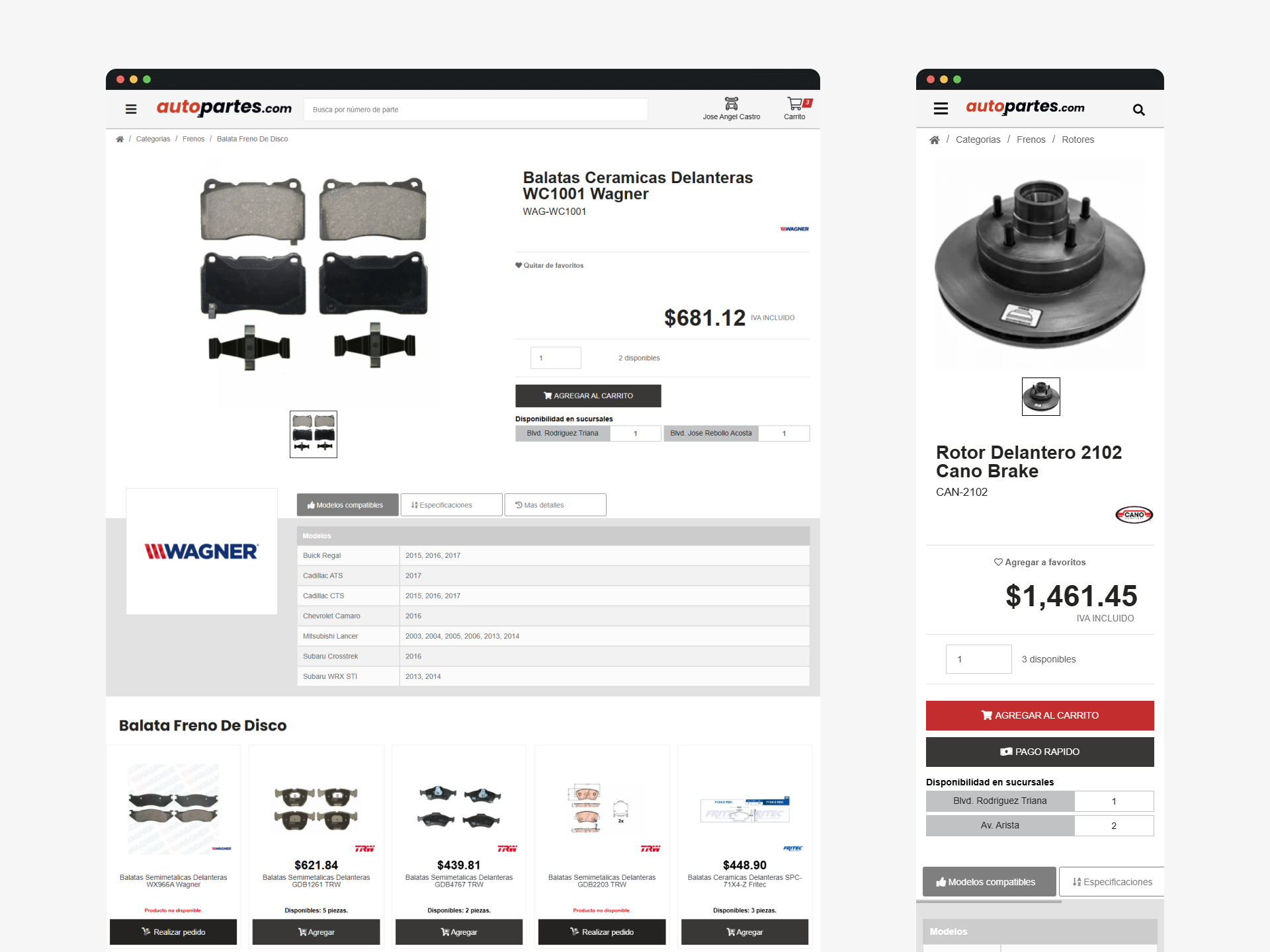The image size is (1270, 952).
Task: Switch to desktop Especificaciones tab
Action: [x=451, y=505]
